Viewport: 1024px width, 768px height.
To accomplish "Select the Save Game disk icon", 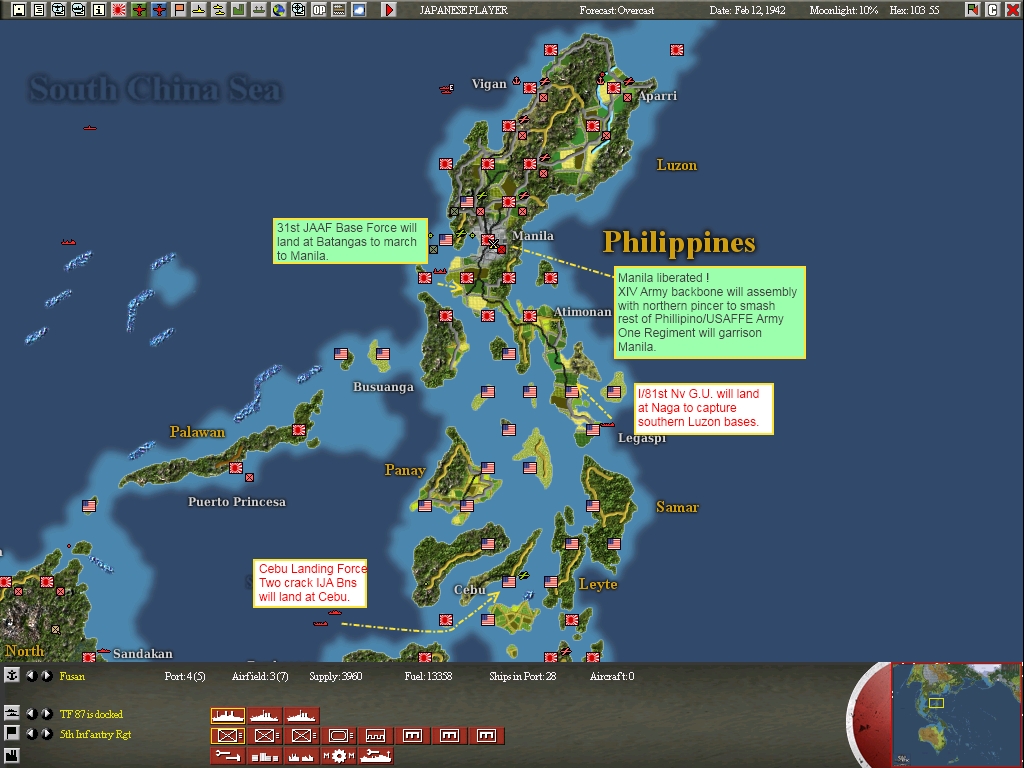I will 19,10.
